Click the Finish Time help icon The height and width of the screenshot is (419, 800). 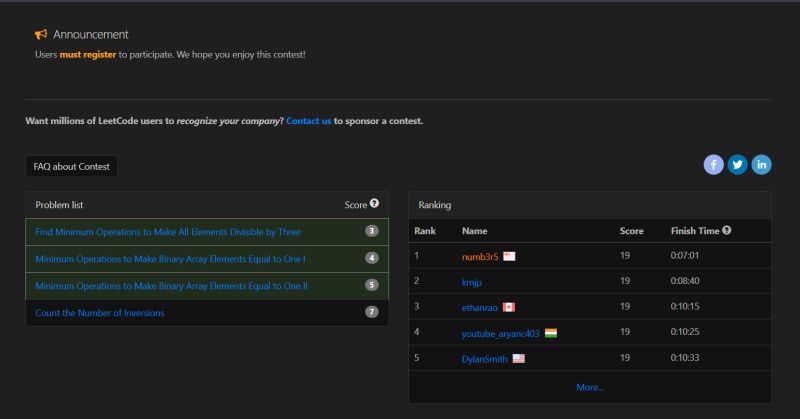click(x=726, y=230)
